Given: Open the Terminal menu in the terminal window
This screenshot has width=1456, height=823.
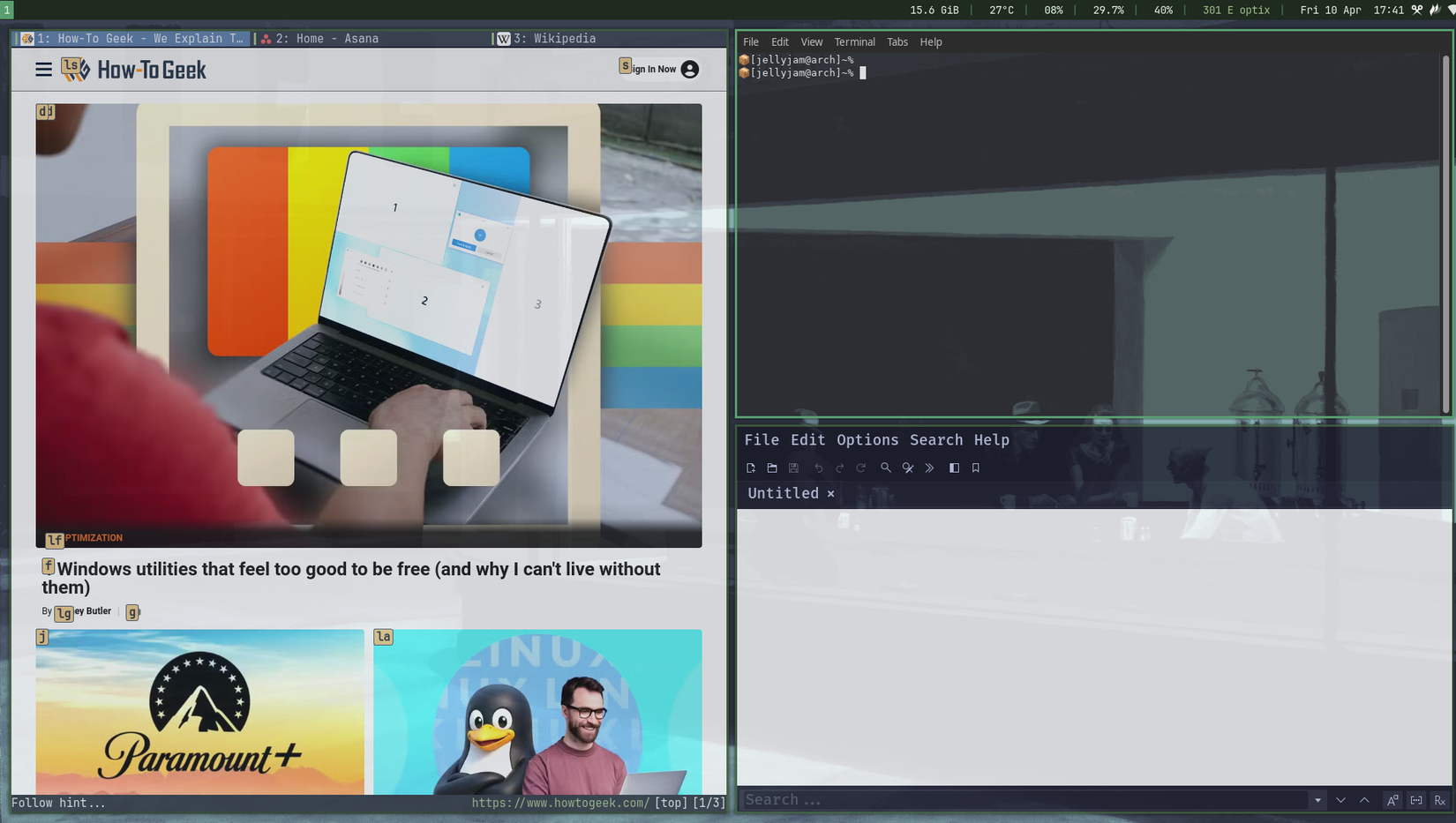Looking at the screenshot, I should pyautogui.click(x=854, y=41).
